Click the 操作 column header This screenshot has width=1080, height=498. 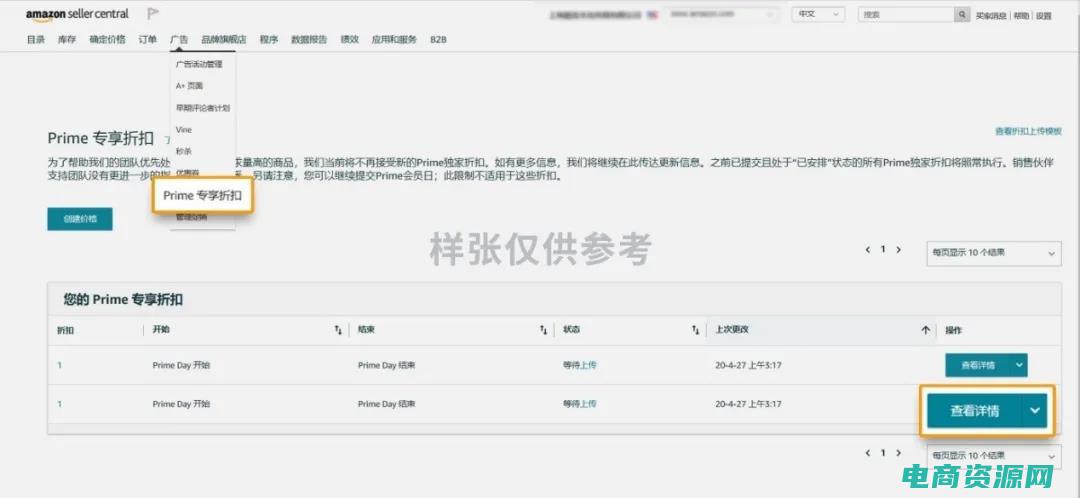953,331
